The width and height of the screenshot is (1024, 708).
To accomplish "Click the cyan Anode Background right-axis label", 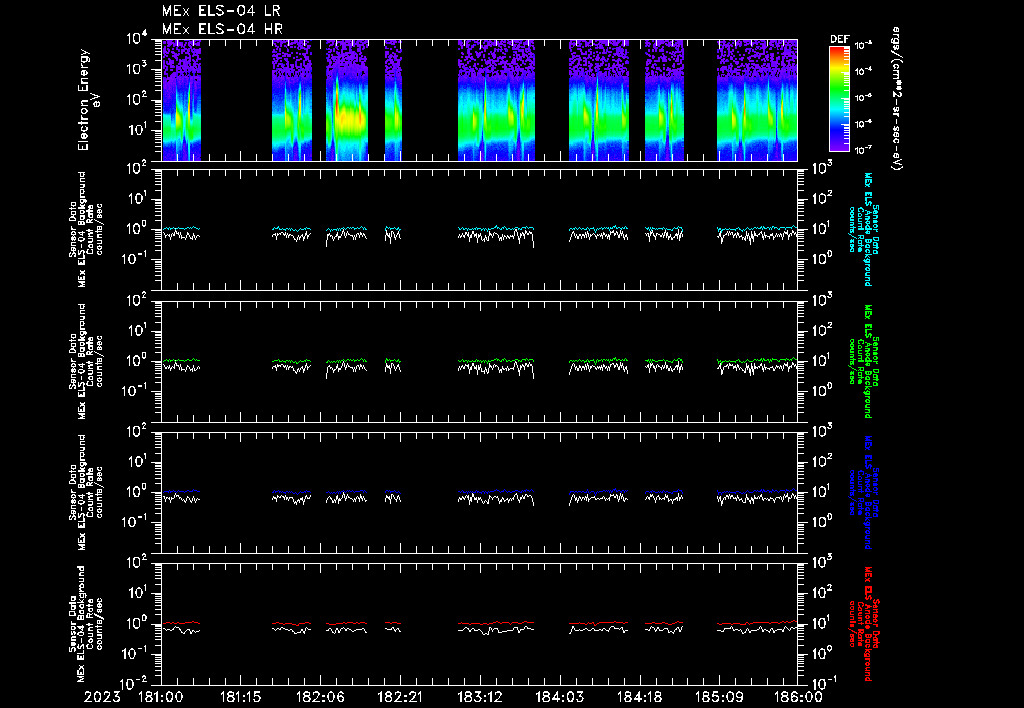I will (x=863, y=229).
